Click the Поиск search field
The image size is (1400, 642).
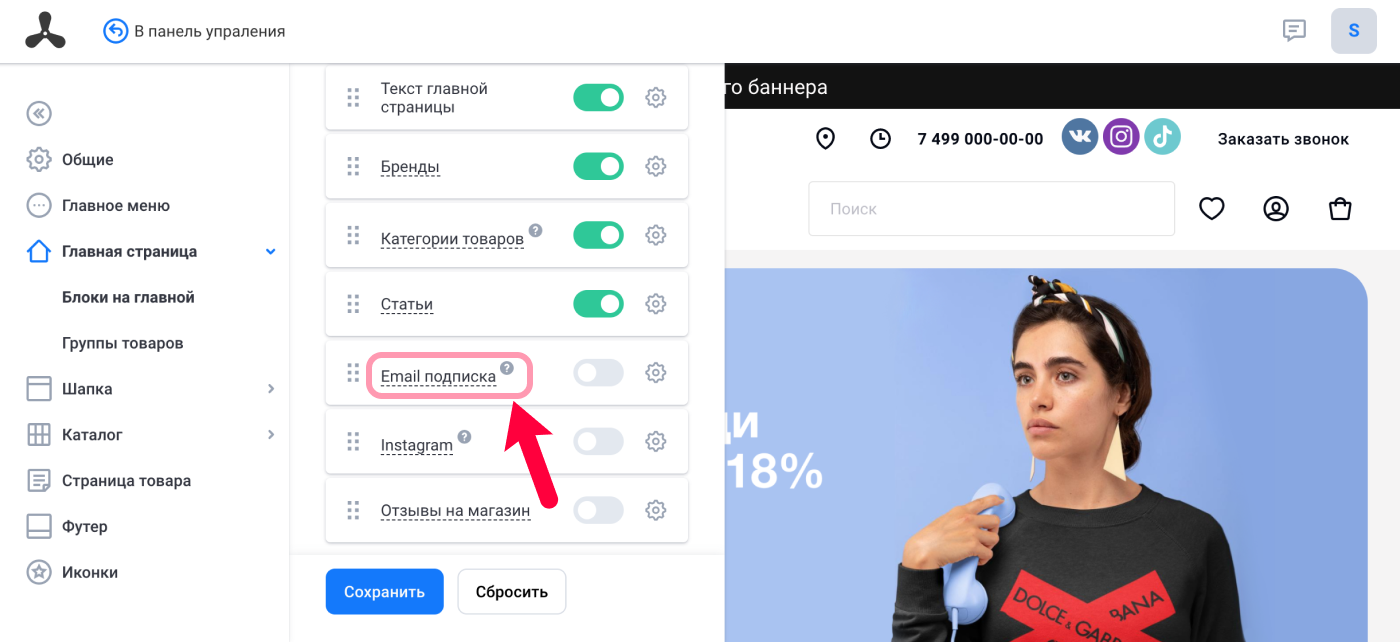[x=991, y=208]
